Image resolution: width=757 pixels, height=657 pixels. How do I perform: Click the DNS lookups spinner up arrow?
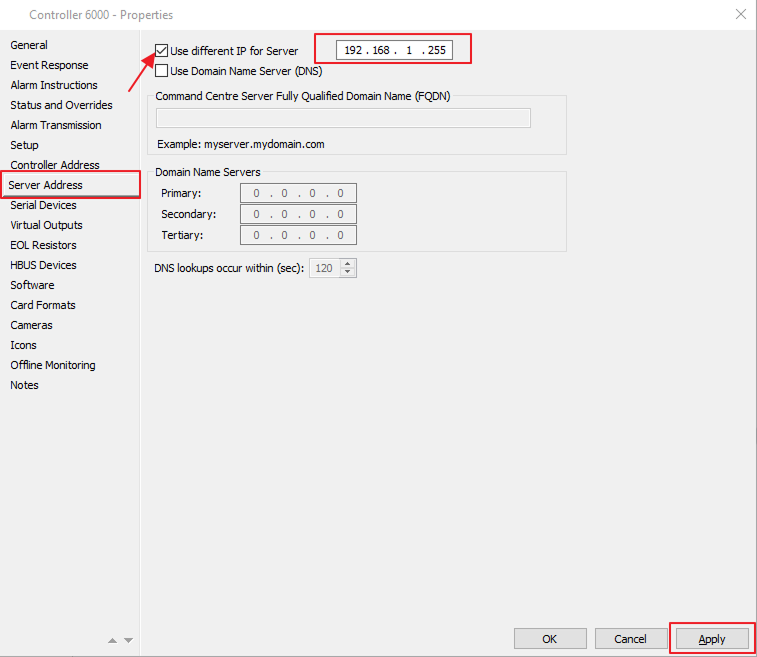pyautogui.click(x=348, y=264)
